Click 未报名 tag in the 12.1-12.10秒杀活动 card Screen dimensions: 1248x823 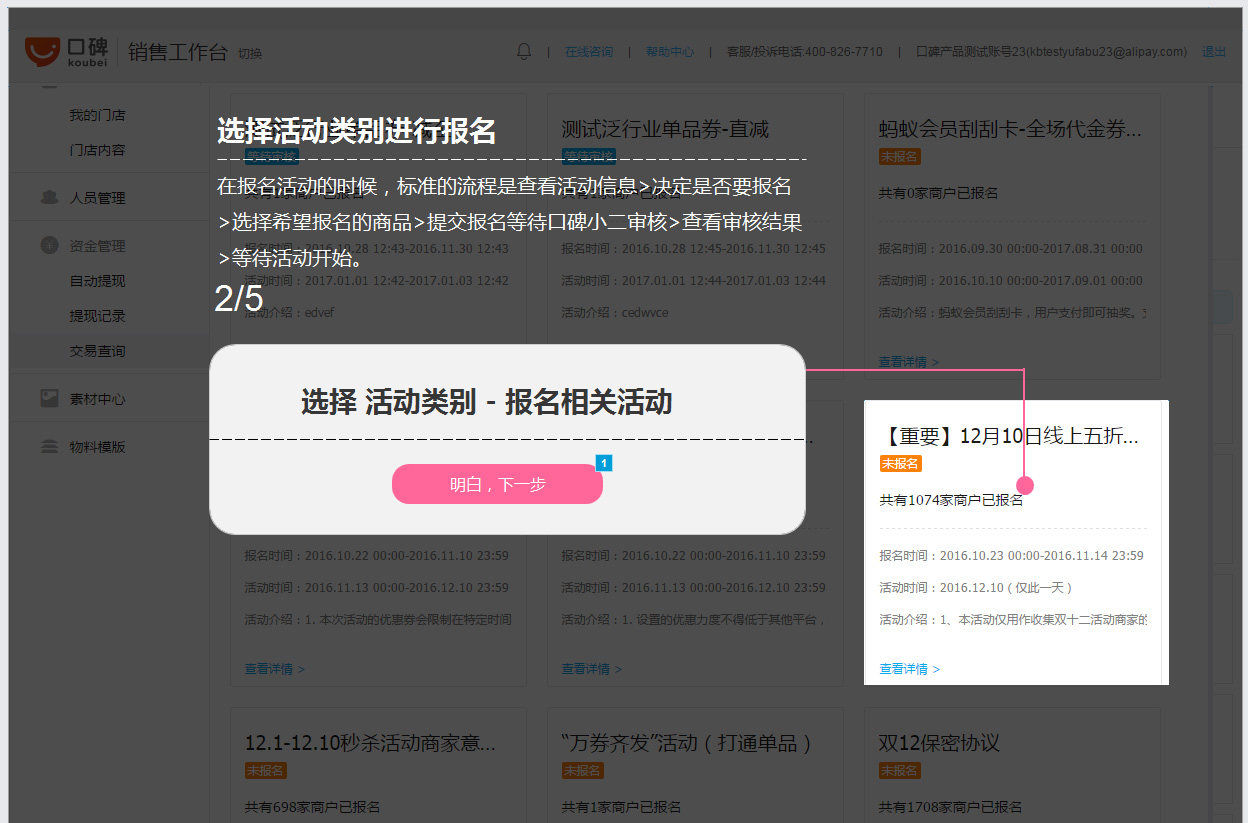266,770
